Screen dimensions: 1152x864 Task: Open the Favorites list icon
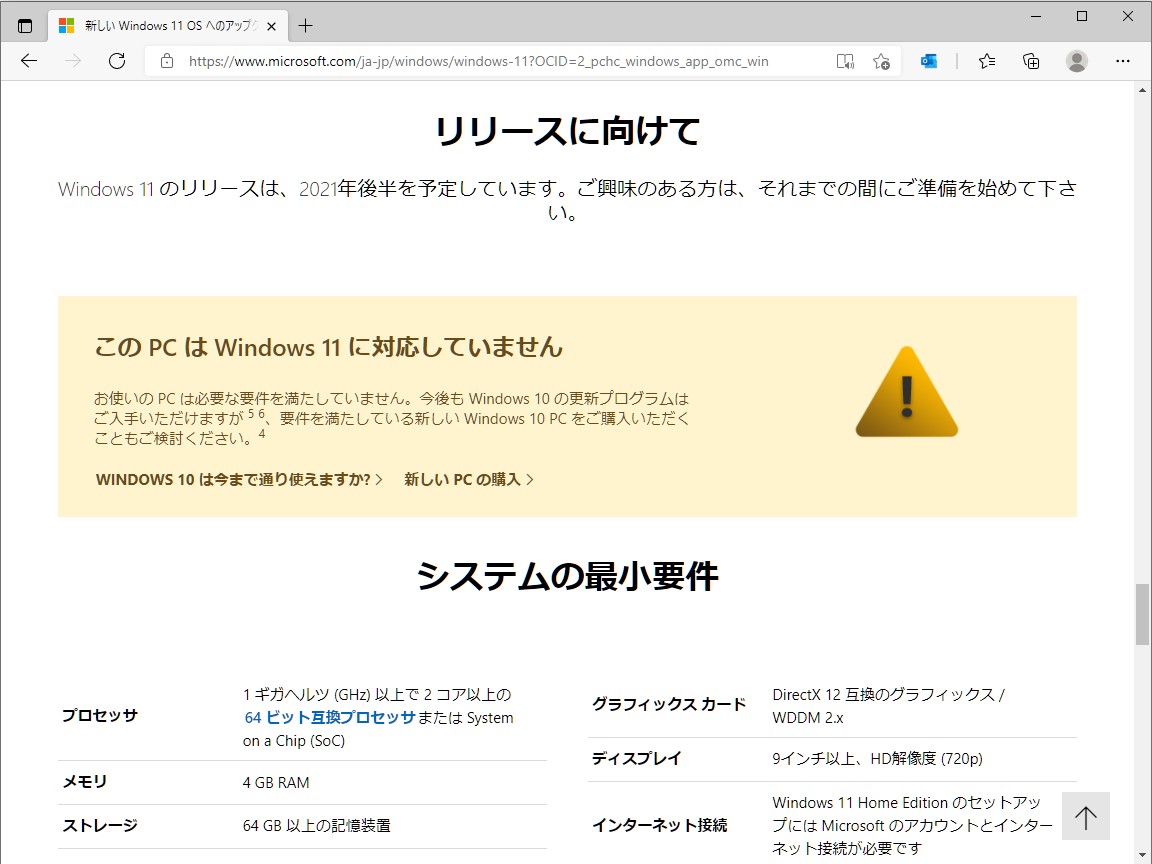pyautogui.click(x=986, y=61)
